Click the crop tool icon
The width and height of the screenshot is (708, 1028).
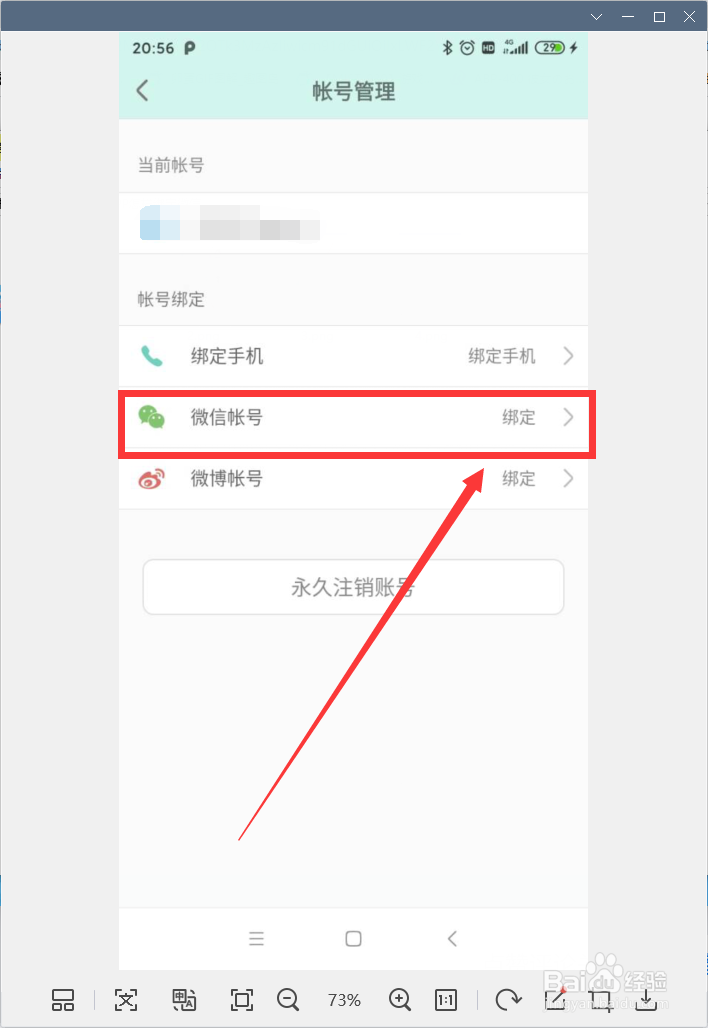600,1000
